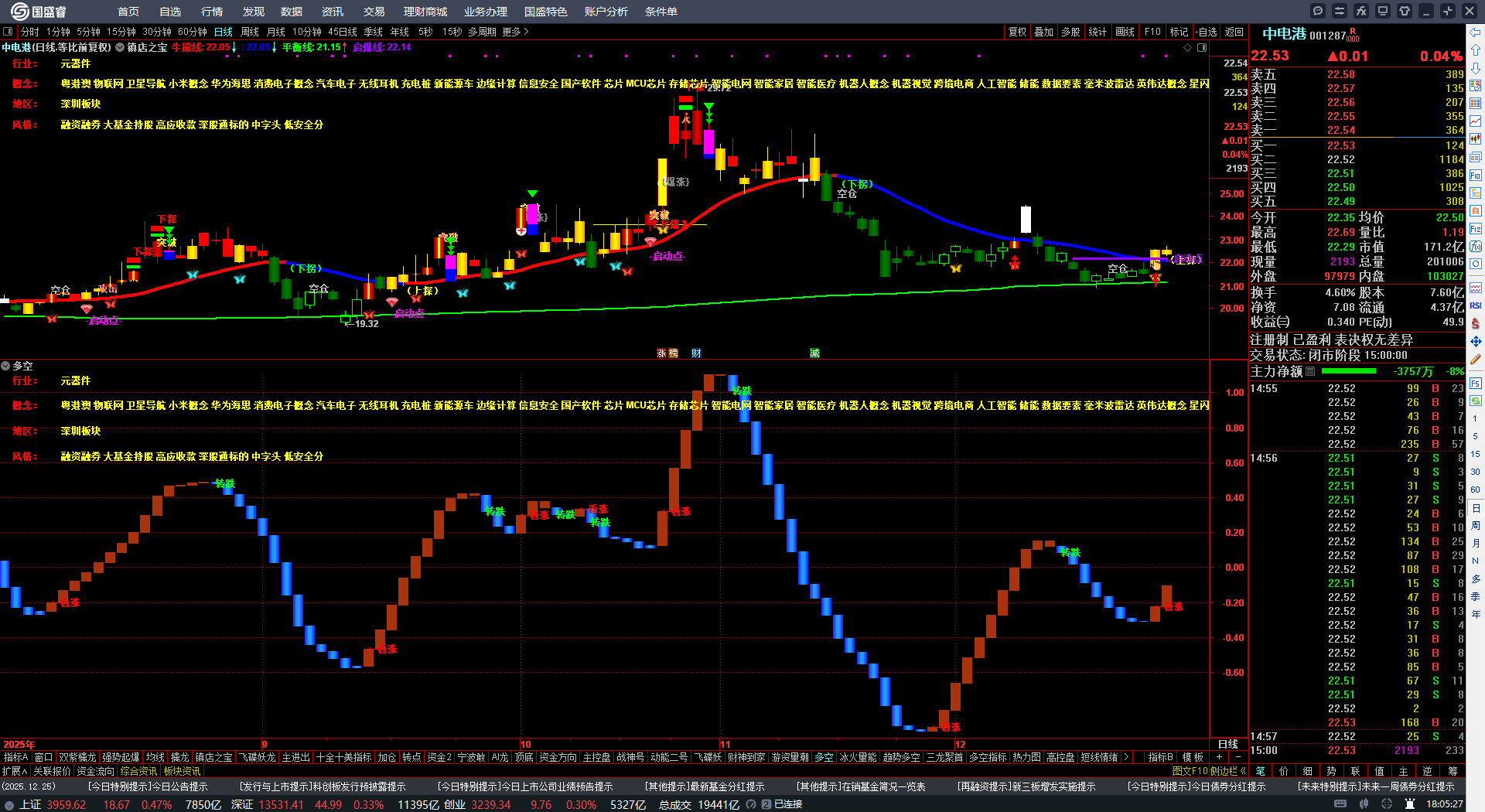This screenshot has height=812, width=1485.
Task: Open today's 今日公告提示 news link
Action: [x=148, y=786]
